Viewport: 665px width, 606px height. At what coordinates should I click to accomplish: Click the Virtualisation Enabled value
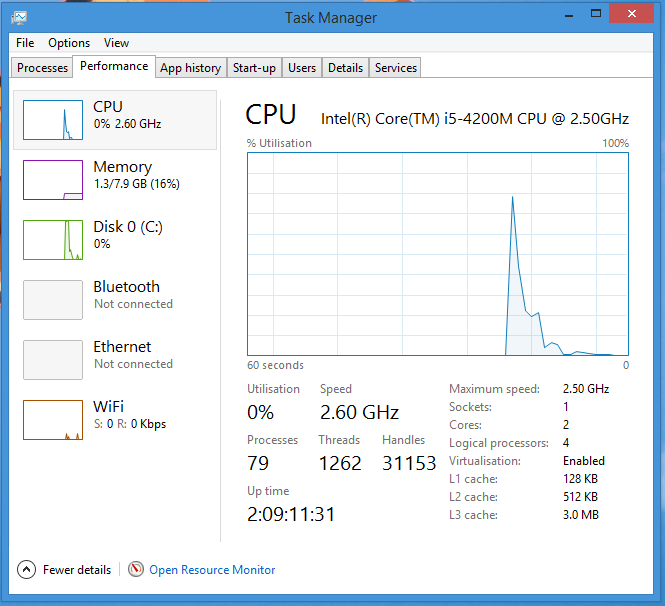click(584, 461)
